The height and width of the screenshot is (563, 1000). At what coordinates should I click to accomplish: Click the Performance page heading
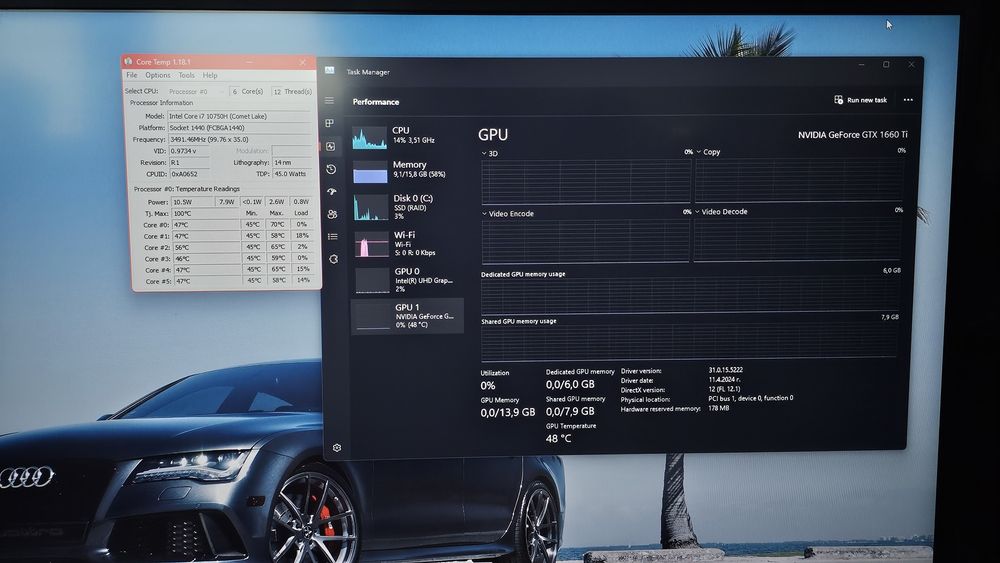tap(376, 102)
